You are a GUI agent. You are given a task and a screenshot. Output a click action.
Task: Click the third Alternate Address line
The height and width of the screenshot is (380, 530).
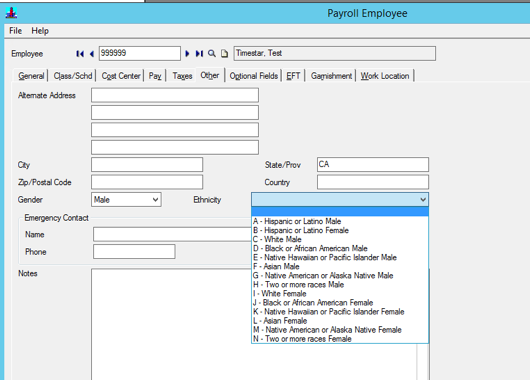[175, 130]
